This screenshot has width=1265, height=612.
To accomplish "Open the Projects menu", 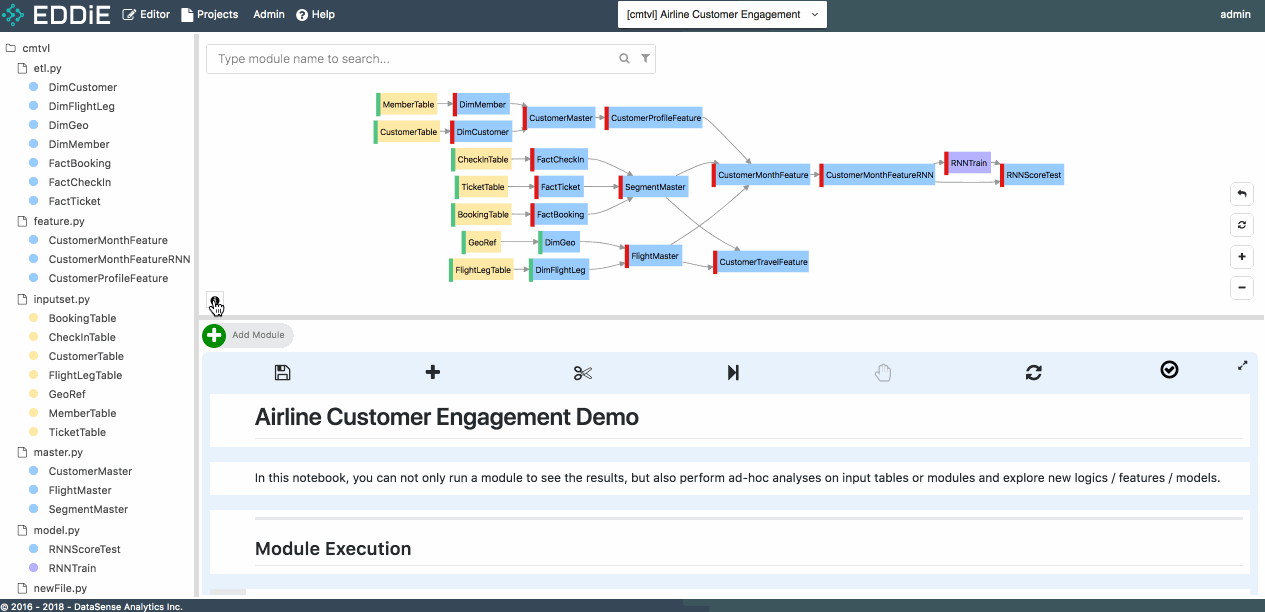I will 210,15.
